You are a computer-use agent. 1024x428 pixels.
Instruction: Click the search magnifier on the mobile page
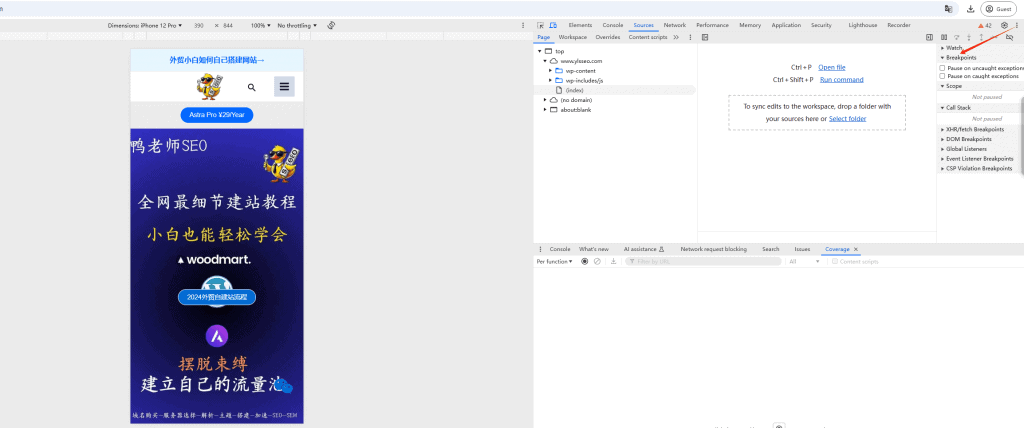[x=252, y=87]
